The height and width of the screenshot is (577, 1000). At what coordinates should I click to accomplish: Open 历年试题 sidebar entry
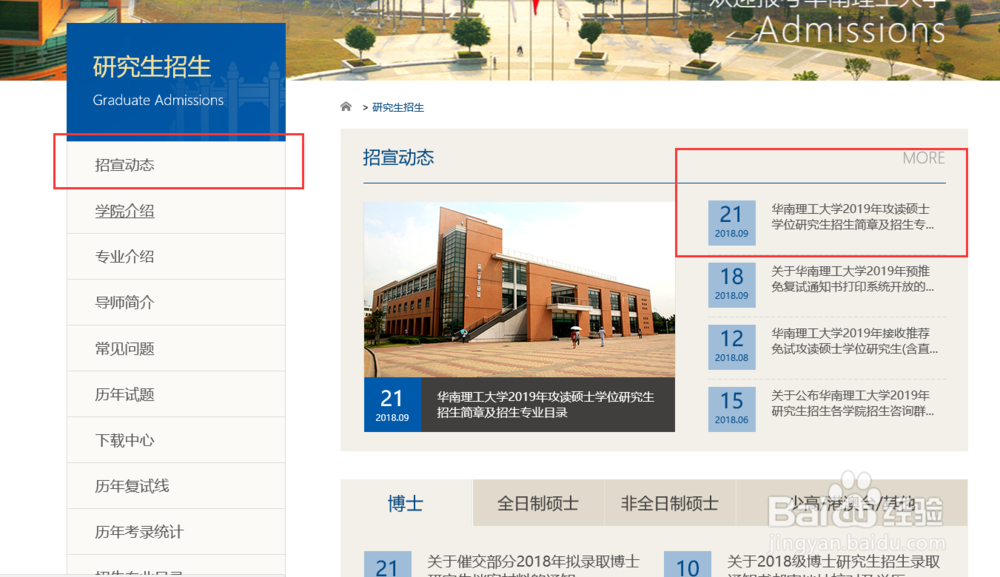[x=176, y=395]
